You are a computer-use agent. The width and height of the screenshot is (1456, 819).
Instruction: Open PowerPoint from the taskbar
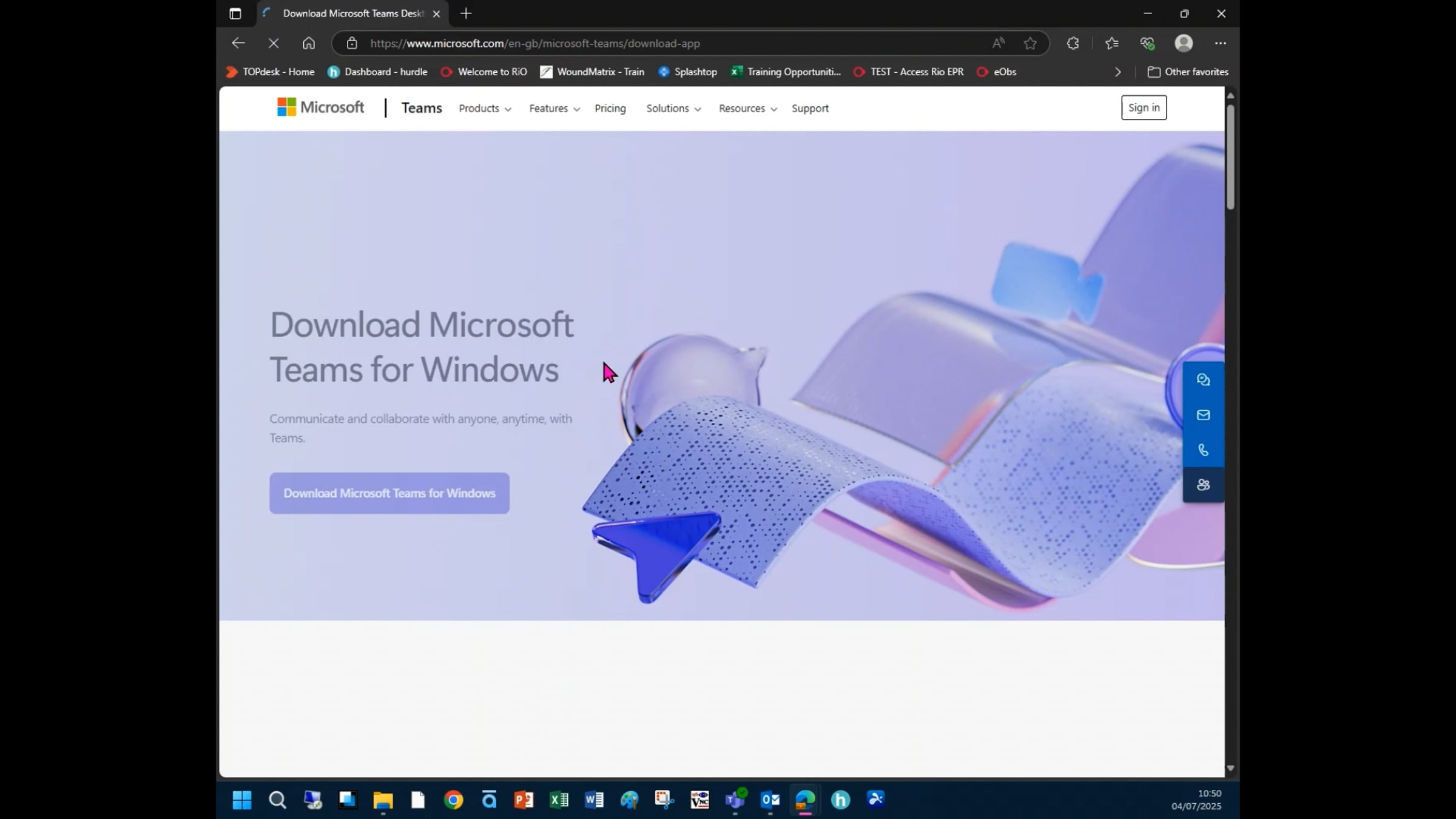(524, 800)
